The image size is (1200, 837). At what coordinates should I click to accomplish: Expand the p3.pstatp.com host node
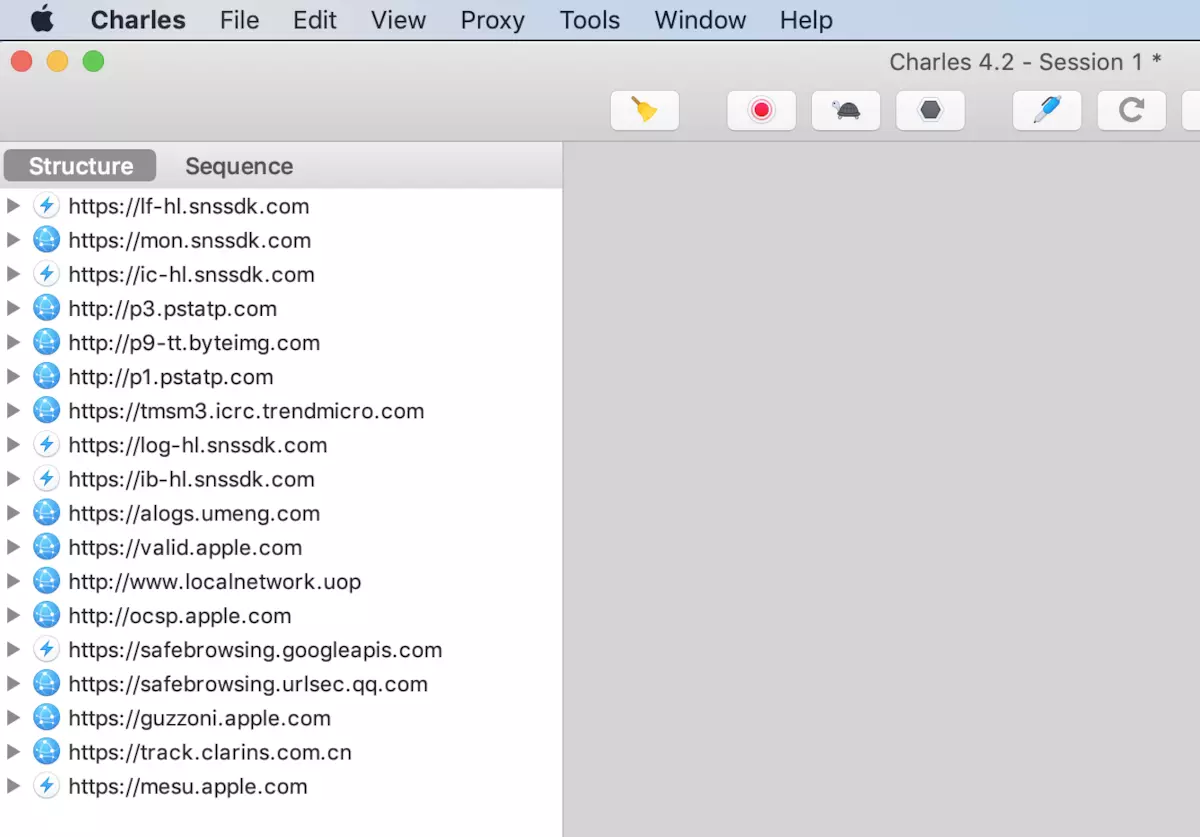pyautogui.click(x=13, y=308)
